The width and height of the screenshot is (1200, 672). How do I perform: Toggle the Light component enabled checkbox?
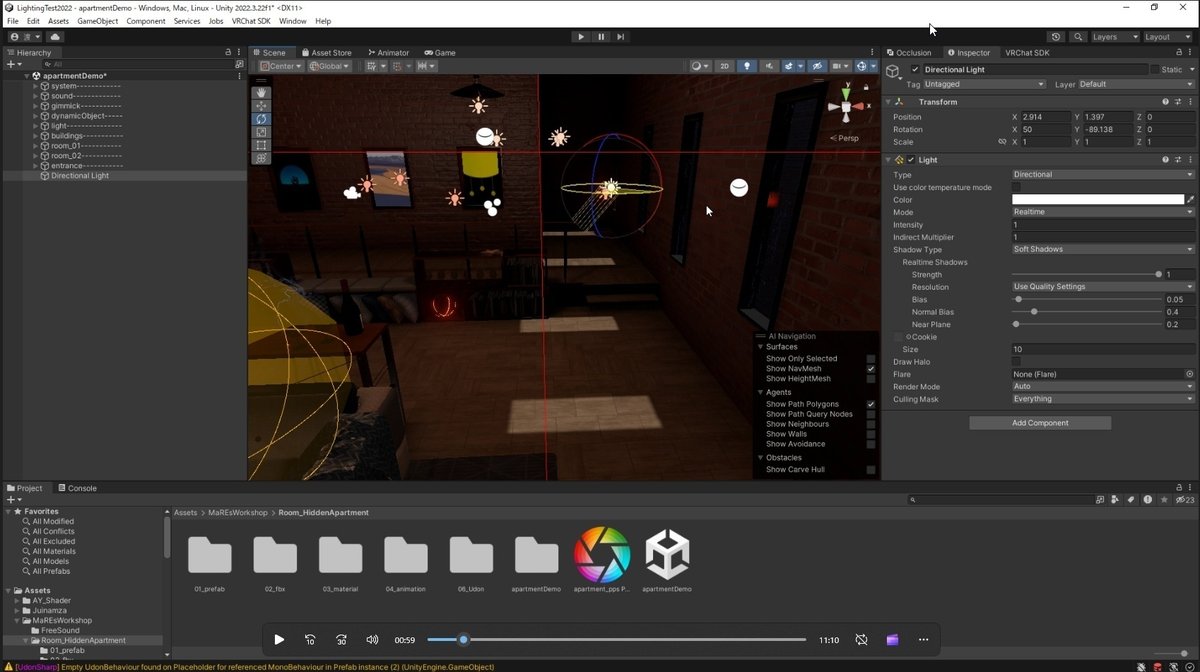point(911,160)
